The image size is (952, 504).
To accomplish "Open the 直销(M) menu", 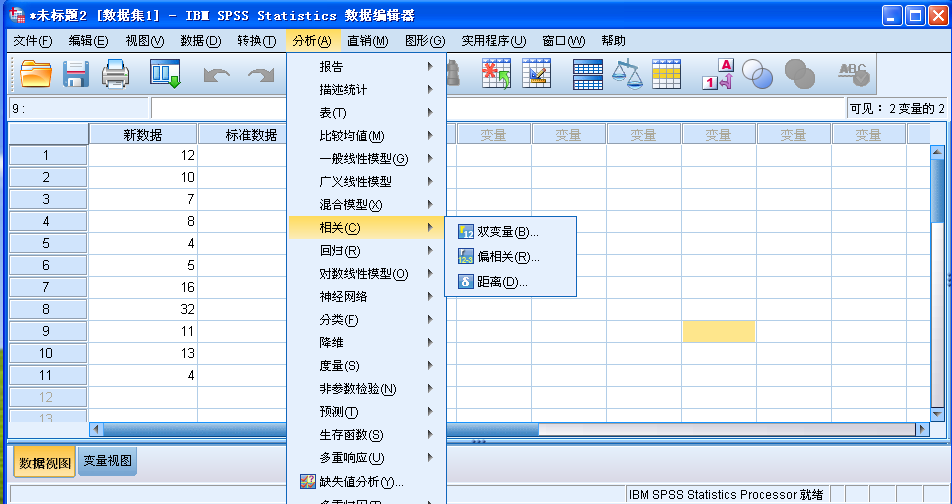I will [x=368, y=41].
